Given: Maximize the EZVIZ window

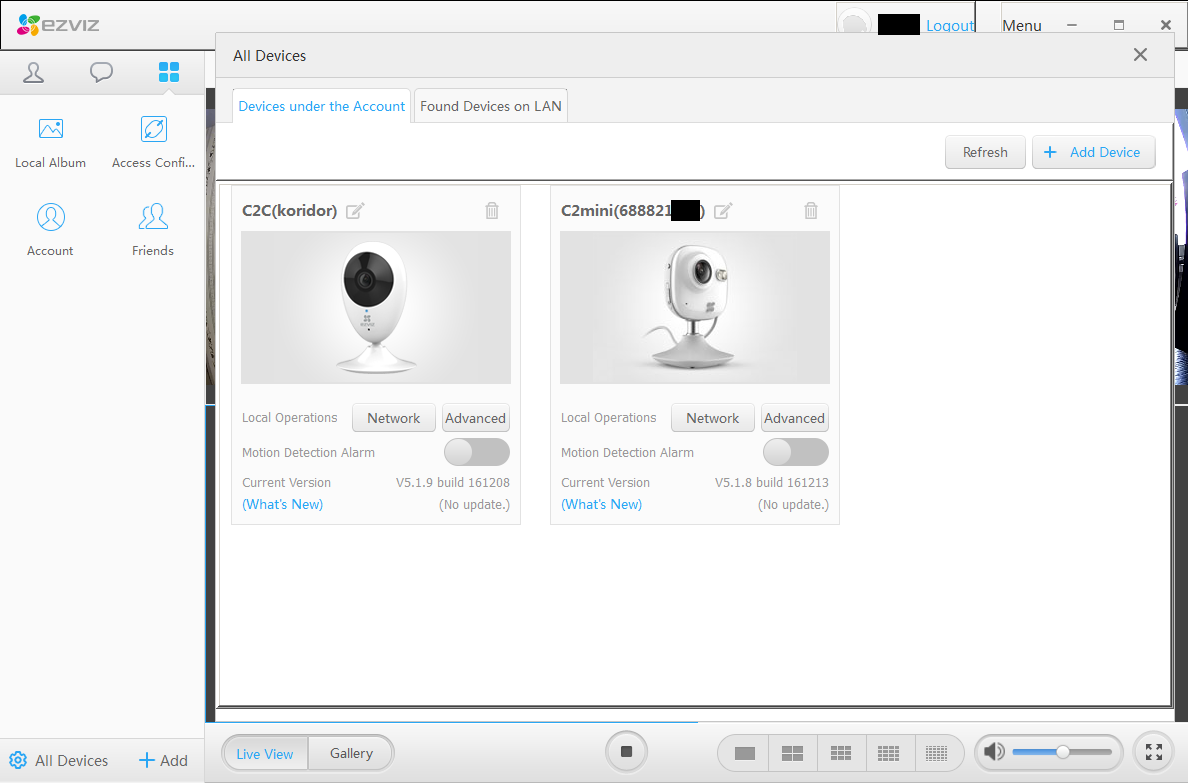Looking at the screenshot, I should point(1119,25).
